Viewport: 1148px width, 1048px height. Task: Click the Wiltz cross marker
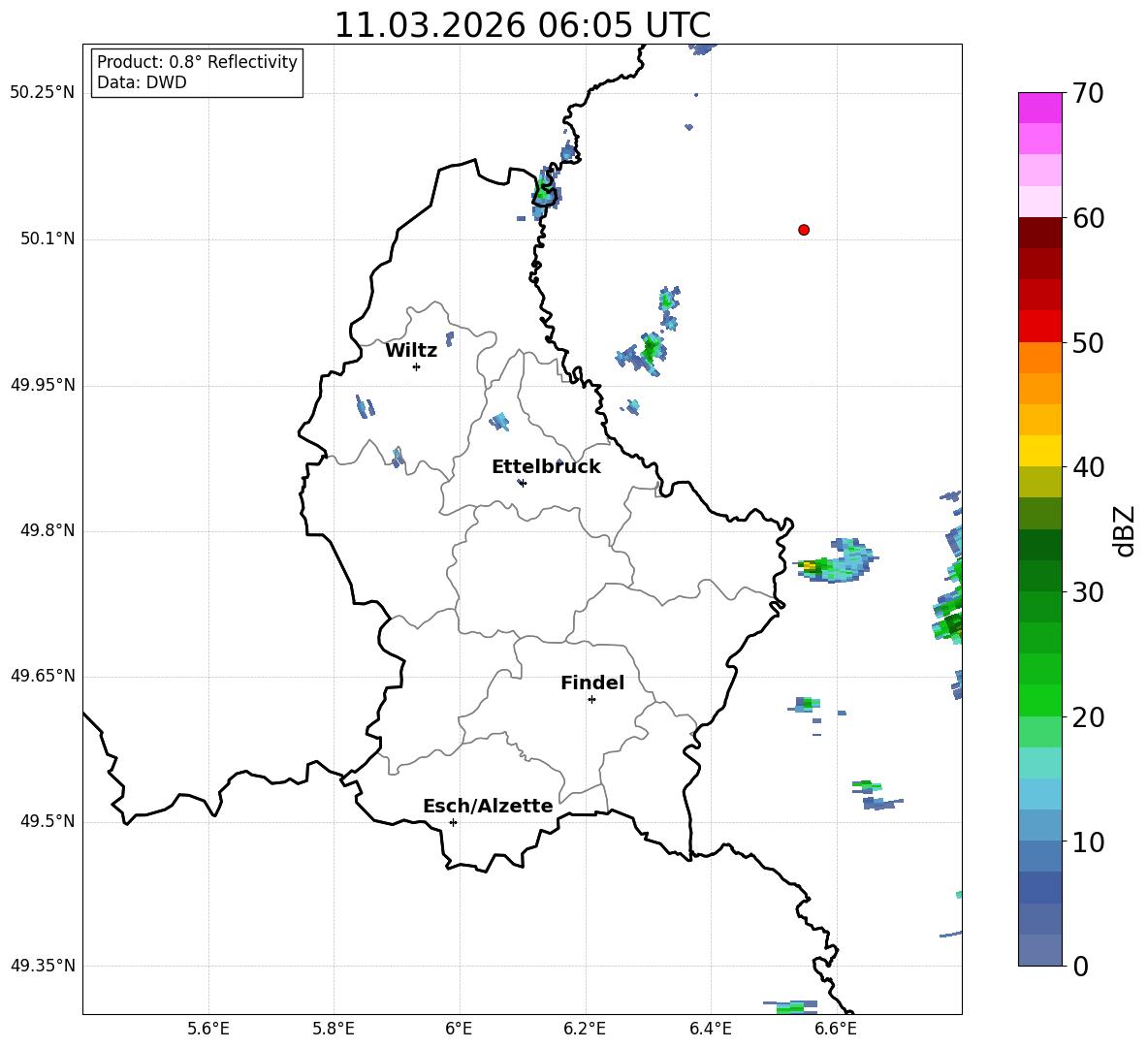click(417, 366)
